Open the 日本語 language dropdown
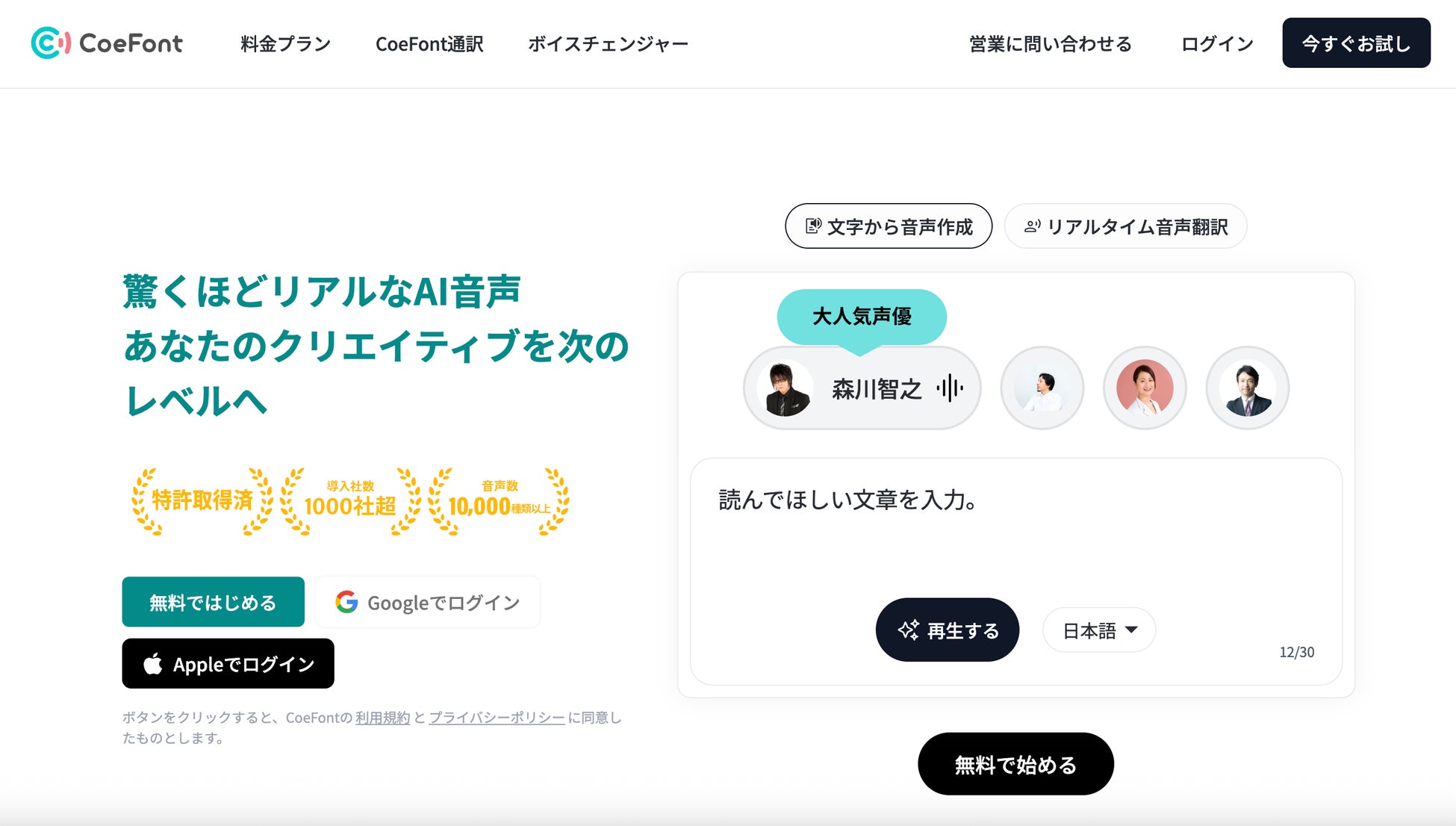This screenshot has width=1456, height=826. [x=1099, y=630]
